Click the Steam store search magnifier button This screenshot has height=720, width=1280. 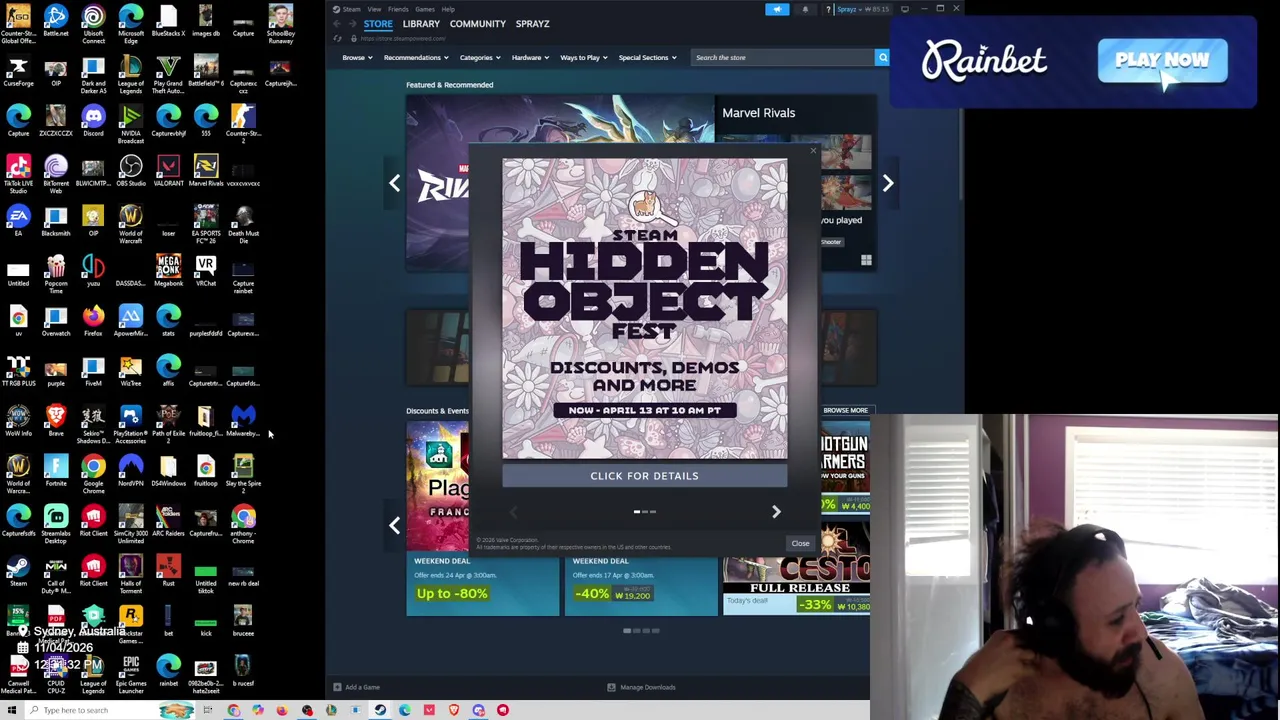tap(882, 57)
